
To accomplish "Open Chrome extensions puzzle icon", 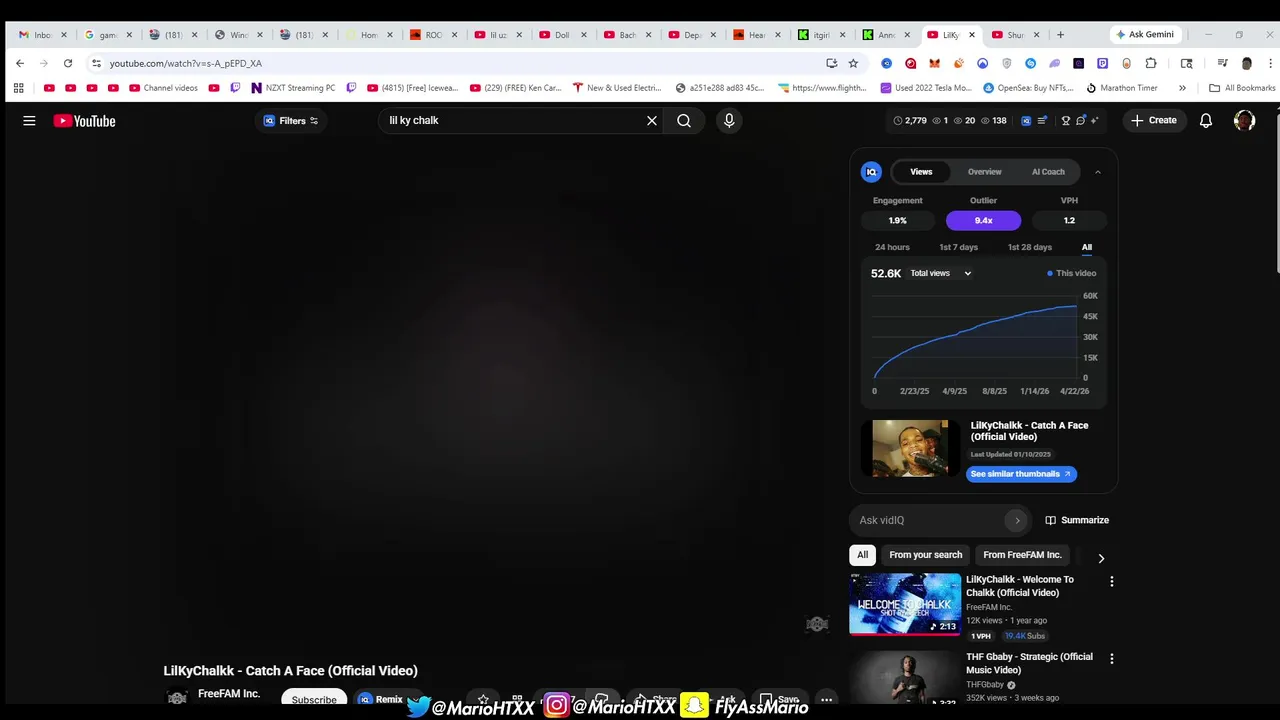I will [x=1151, y=63].
